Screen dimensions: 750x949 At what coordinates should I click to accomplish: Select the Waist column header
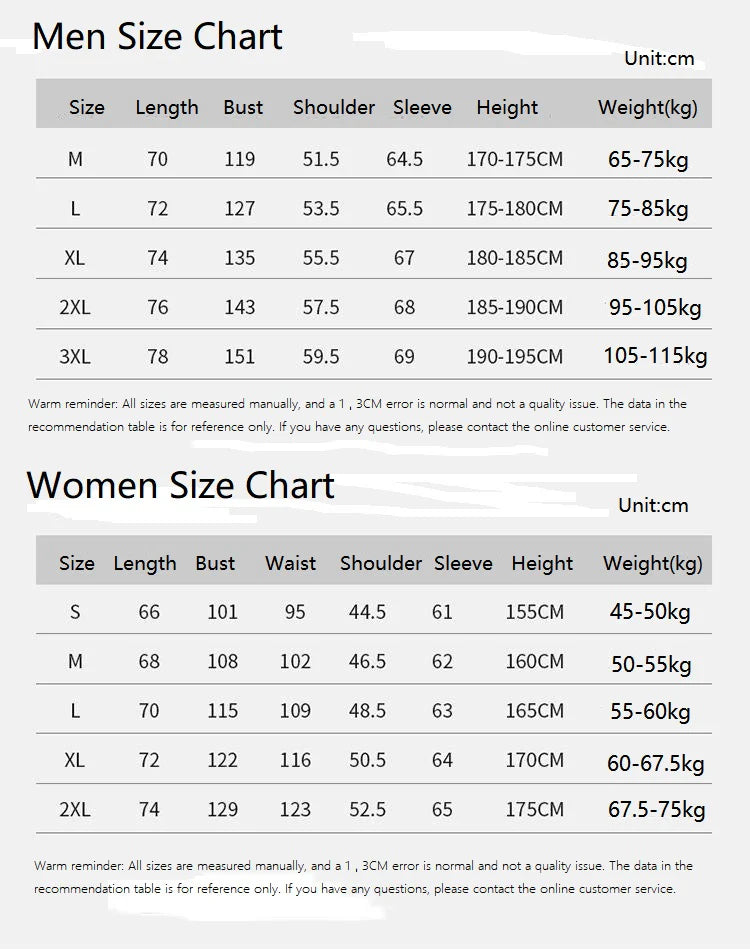[x=290, y=563]
